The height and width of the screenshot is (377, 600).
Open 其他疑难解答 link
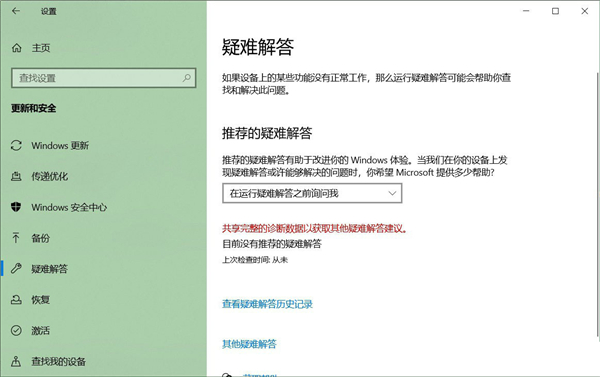pos(249,344)
